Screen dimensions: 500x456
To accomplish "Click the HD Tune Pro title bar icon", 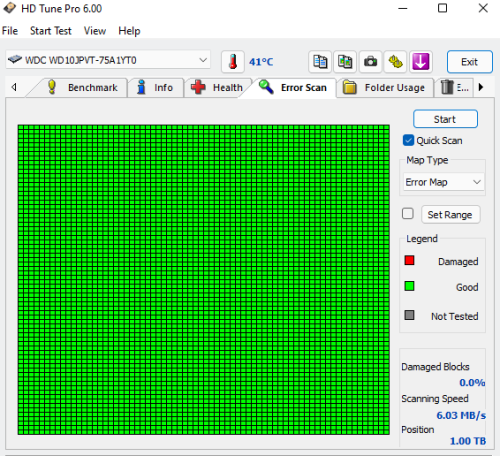I will [x=9, y=8].
